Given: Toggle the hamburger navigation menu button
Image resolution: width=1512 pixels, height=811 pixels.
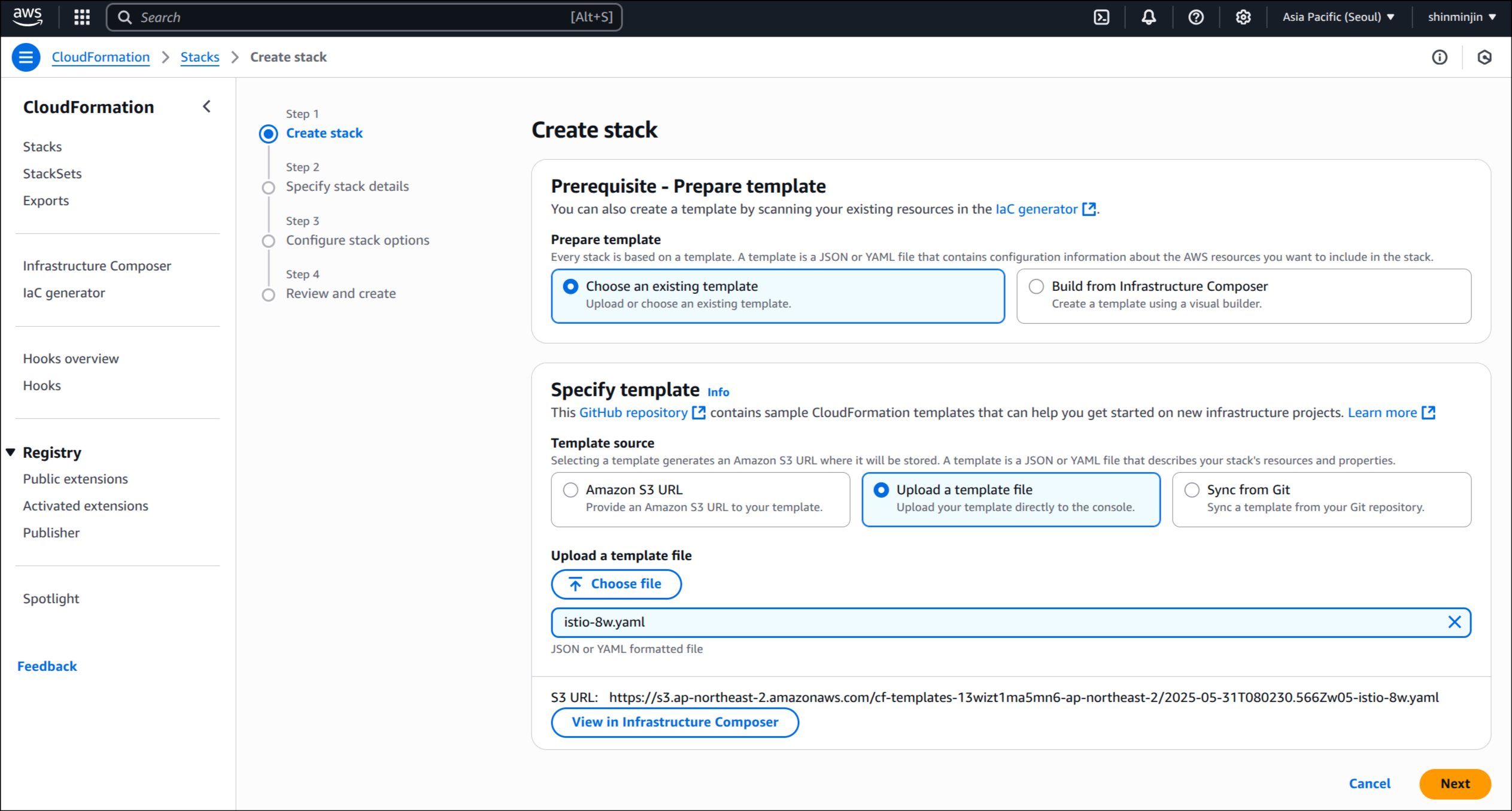Looking at the screenshot, I should click(26, 57).
